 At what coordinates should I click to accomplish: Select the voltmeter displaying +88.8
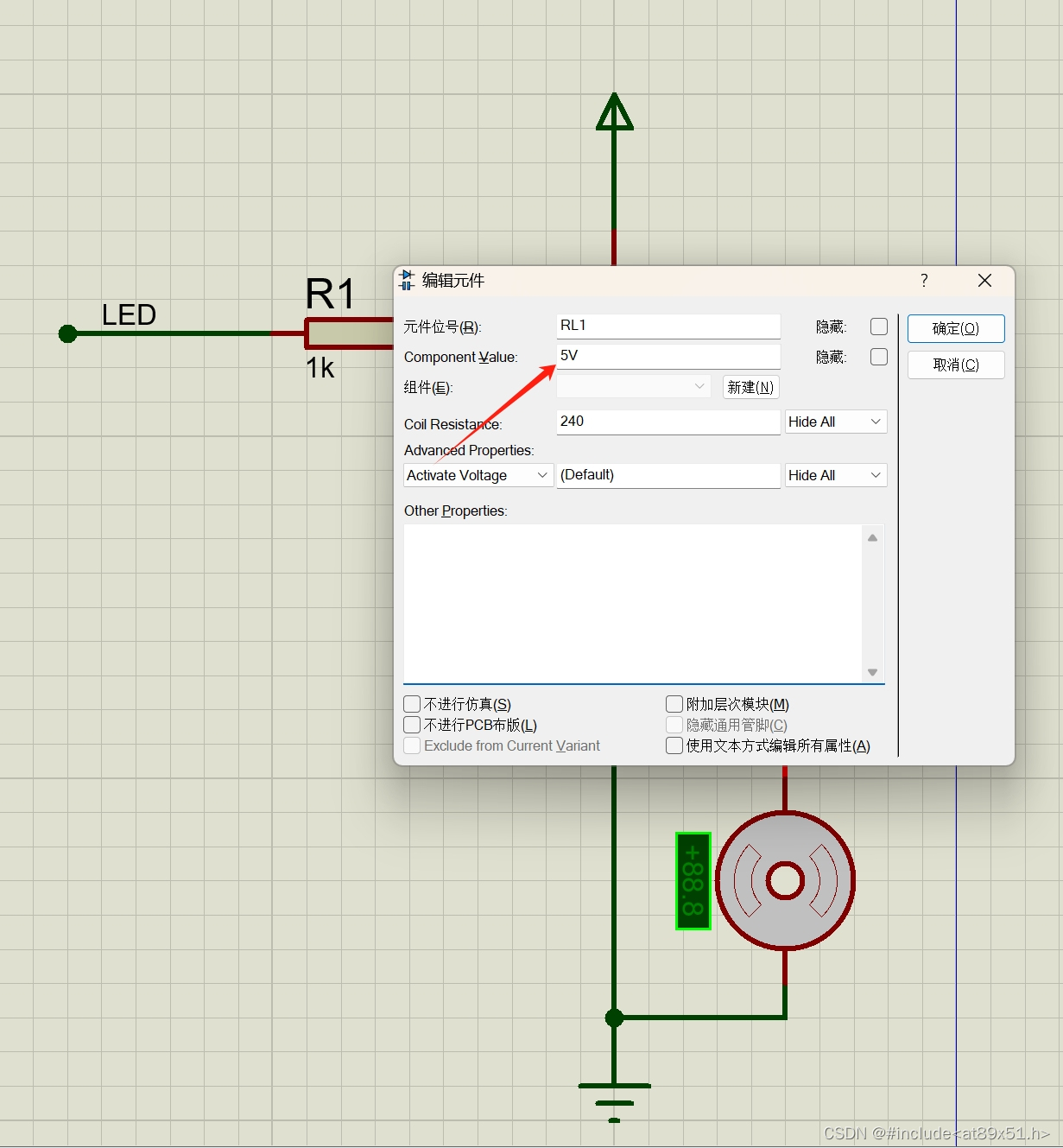click(692, 881)
